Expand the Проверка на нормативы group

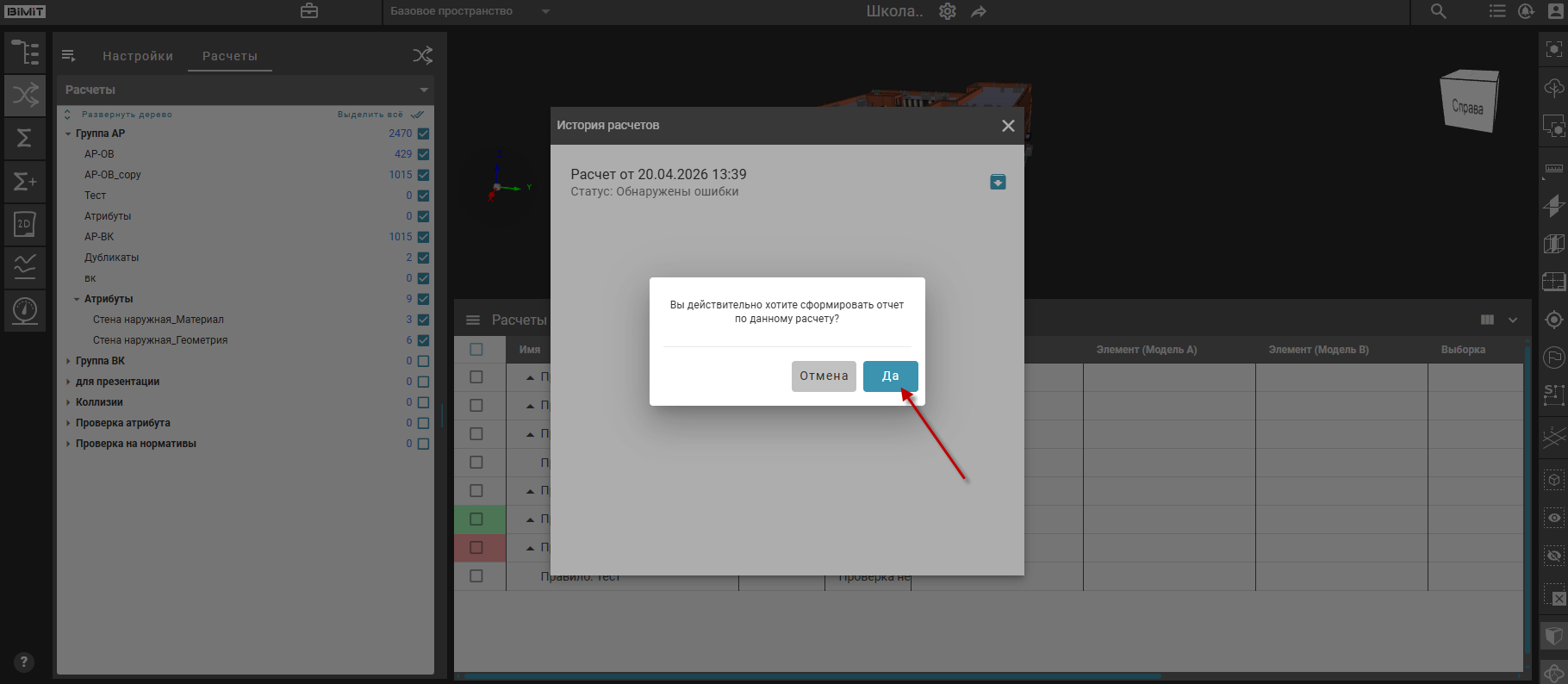[x=68, y=444]
